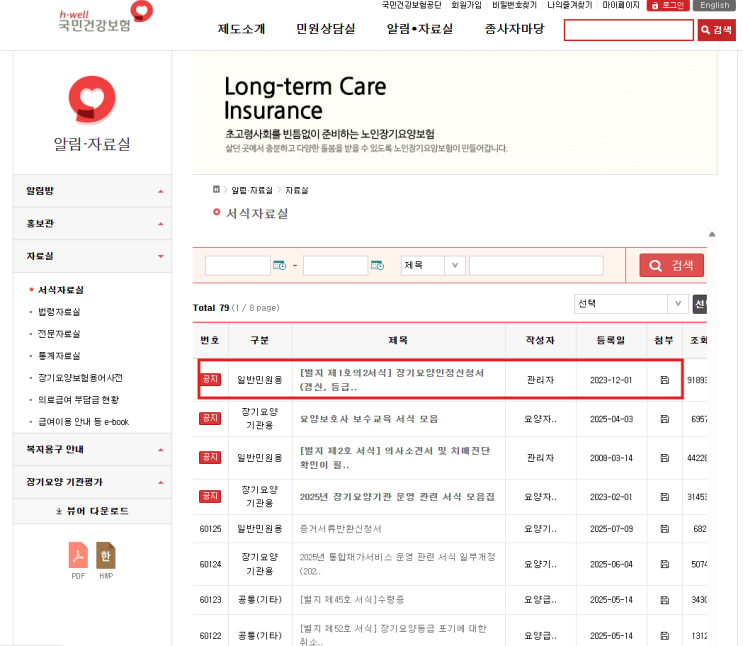Open the 의사소견서 및 치매진단 post
The image size is (743, 646).
[395, 457]
